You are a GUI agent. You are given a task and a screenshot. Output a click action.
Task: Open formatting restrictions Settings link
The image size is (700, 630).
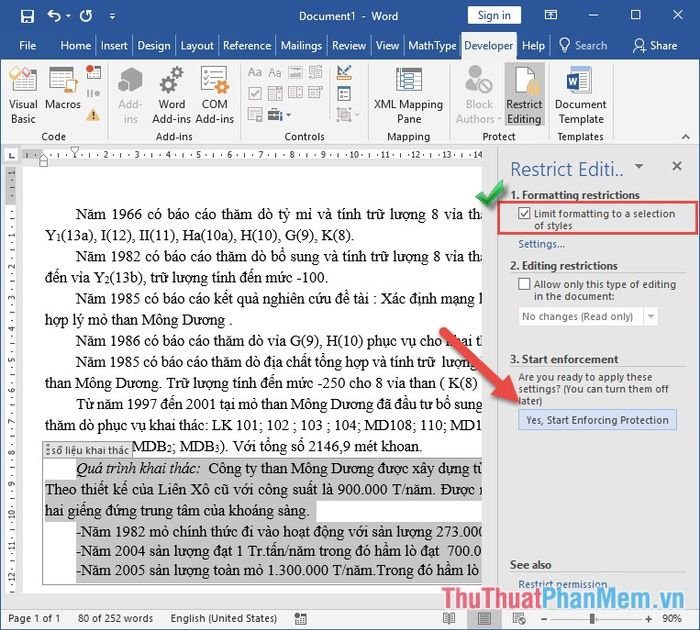[x=541, y=244]
